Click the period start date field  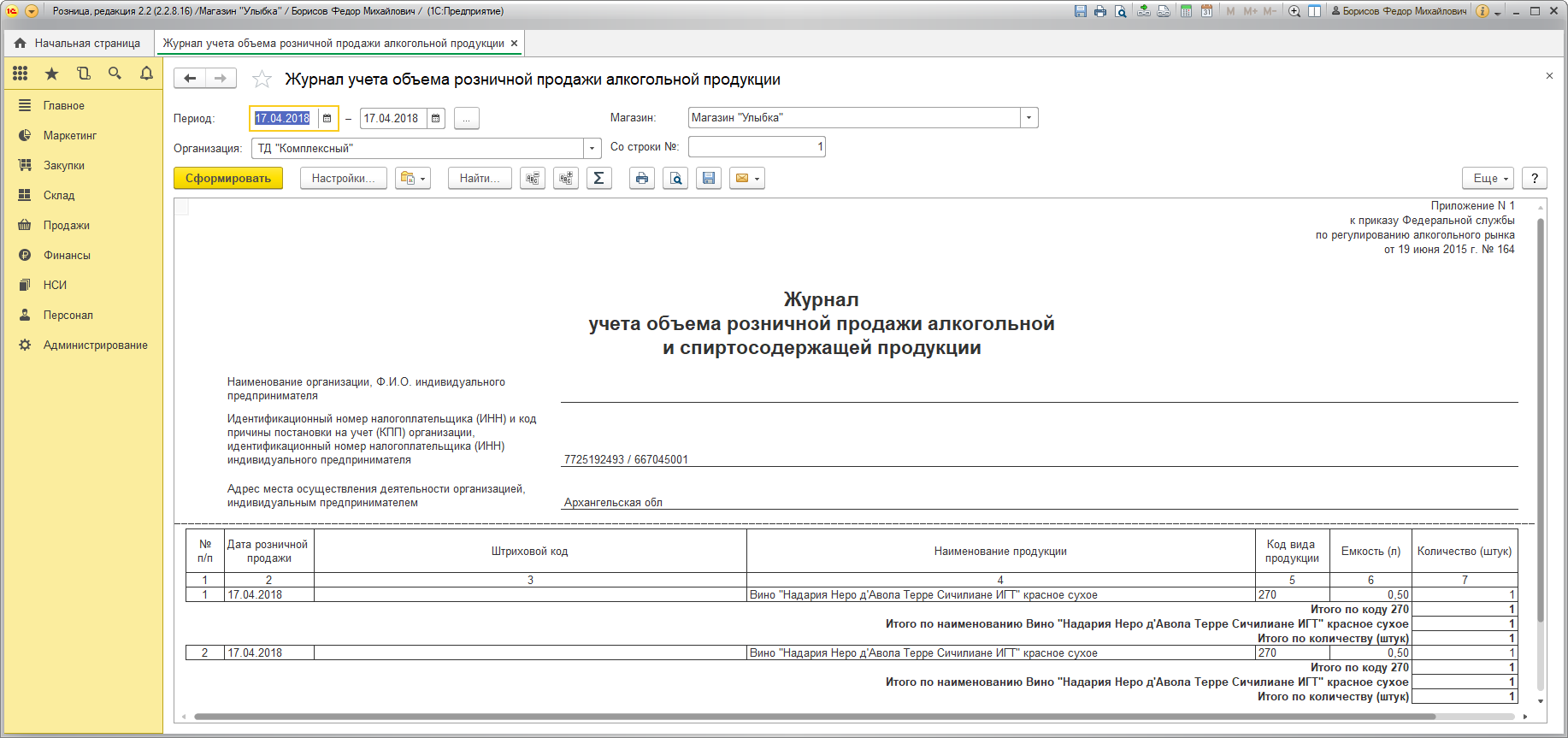tap(285, 118)
